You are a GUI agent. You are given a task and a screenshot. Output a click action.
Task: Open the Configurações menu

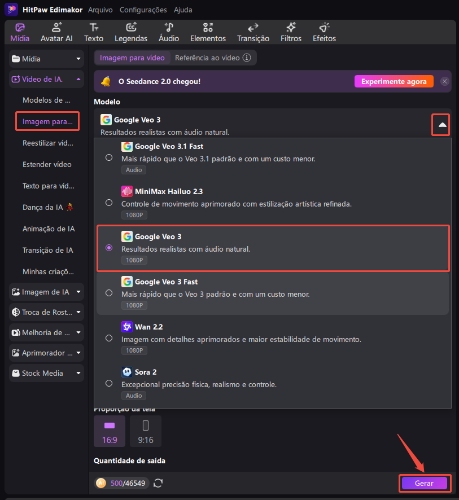pyautogui.click(x=143, y=10)
